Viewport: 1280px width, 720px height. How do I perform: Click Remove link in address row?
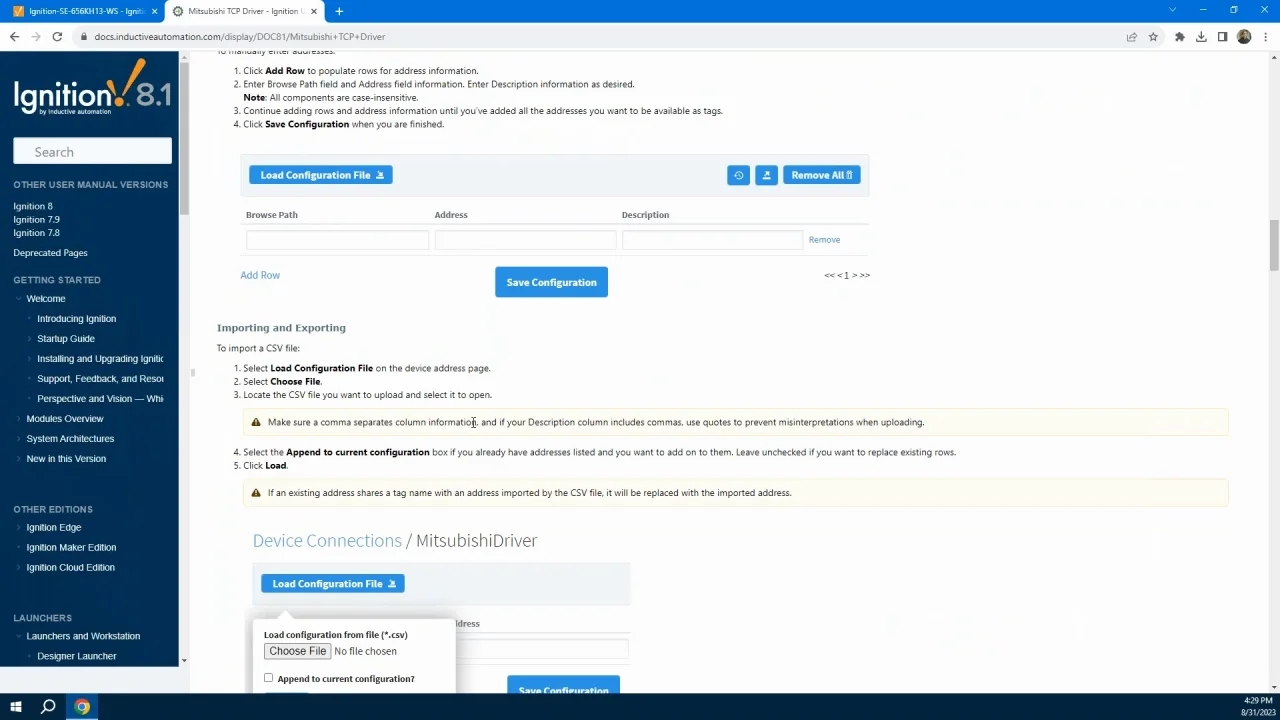824,240
